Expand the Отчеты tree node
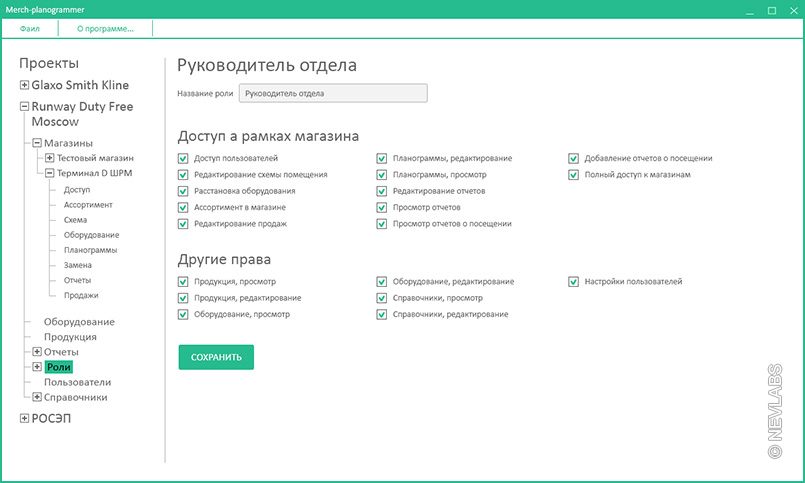This screenshot has height=483, width=805. tap(37, 352)
